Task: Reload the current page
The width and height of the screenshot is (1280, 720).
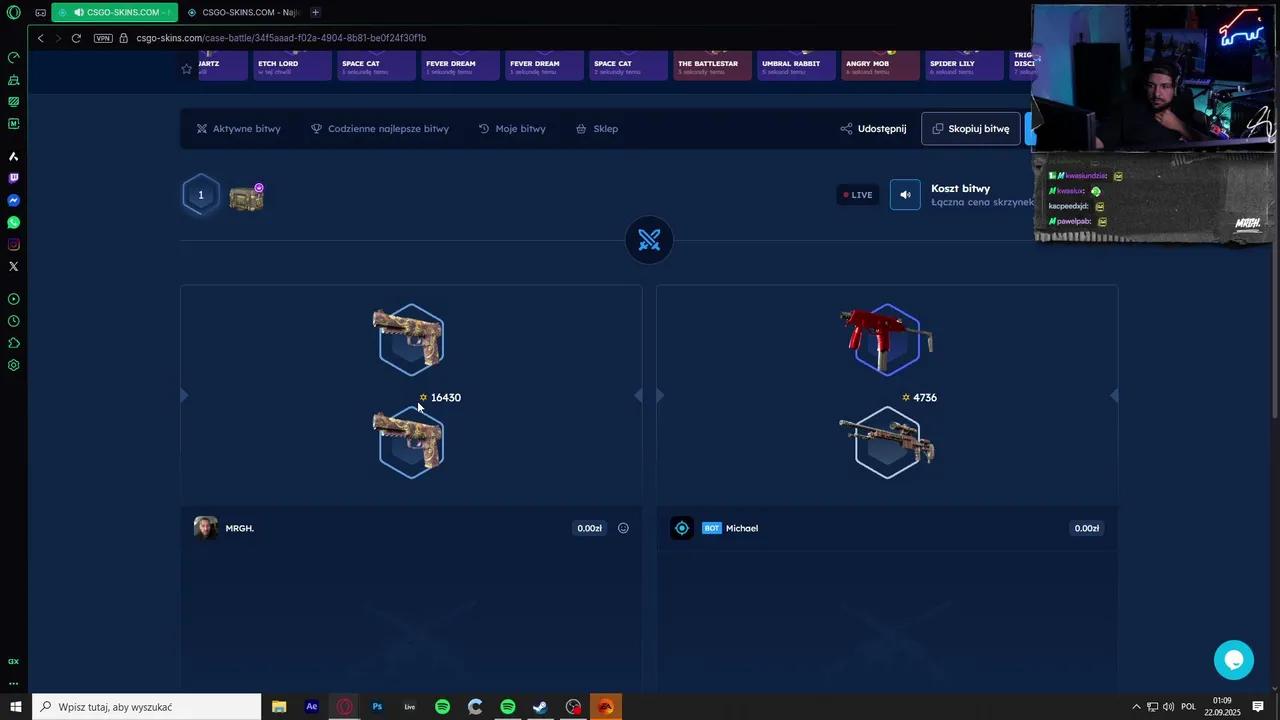Action: click(76, 38)
